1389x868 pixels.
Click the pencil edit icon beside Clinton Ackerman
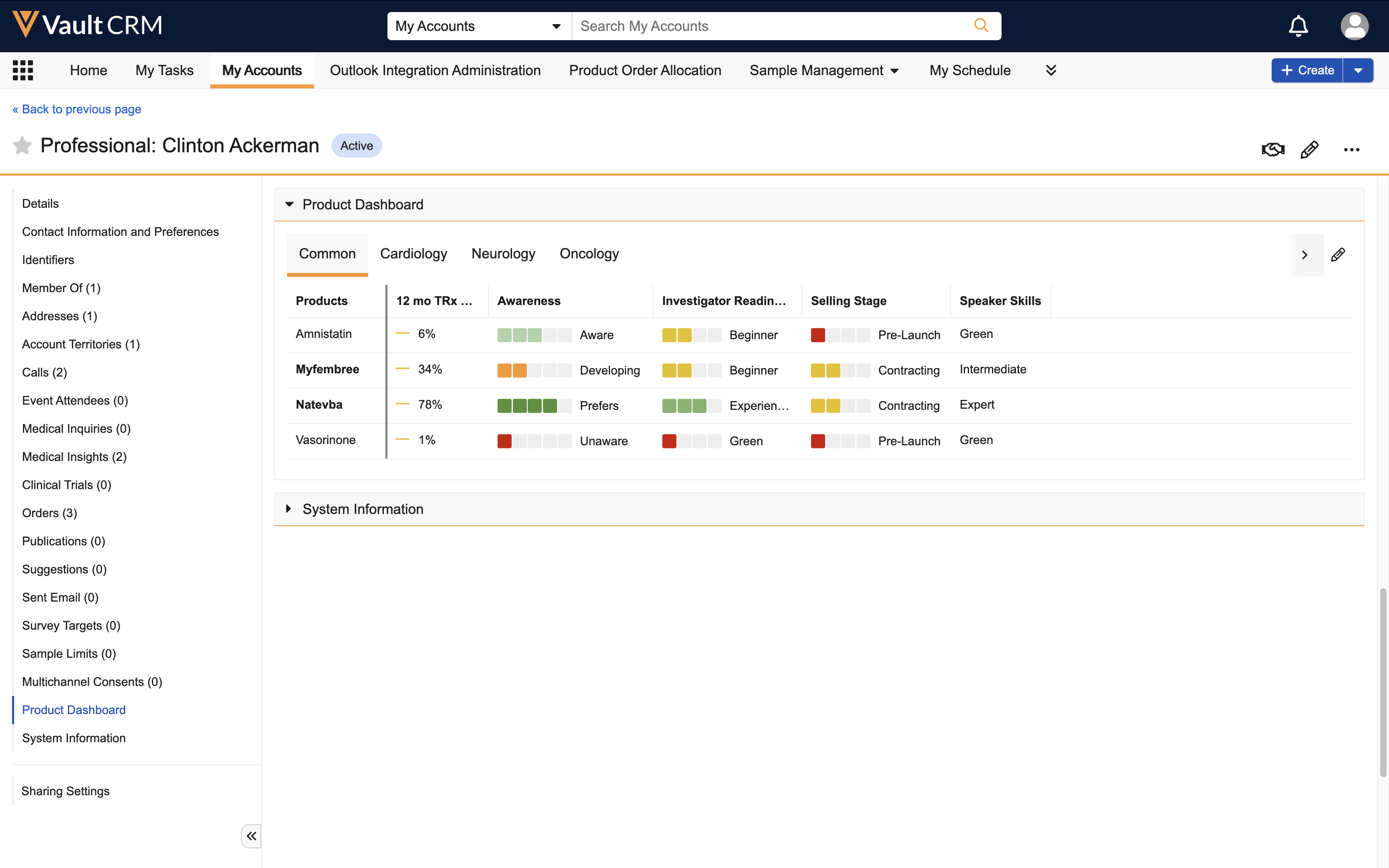(1309, 150)
